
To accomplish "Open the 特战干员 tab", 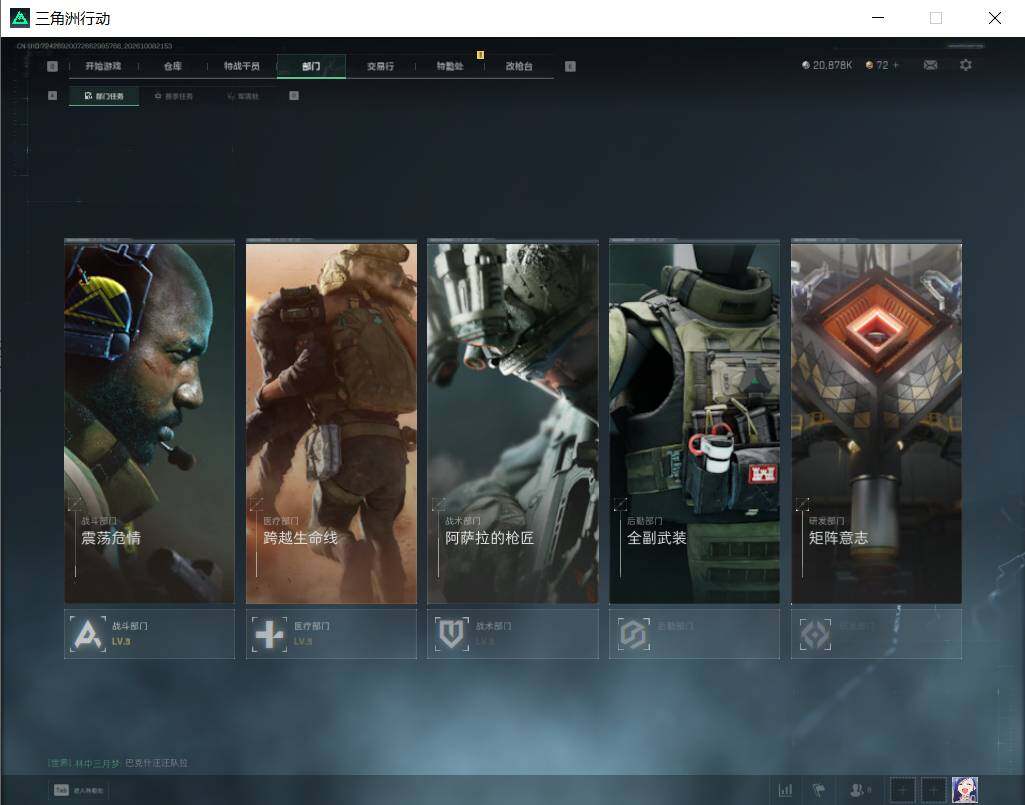I will pyautogui.click(x=242, y=66).
